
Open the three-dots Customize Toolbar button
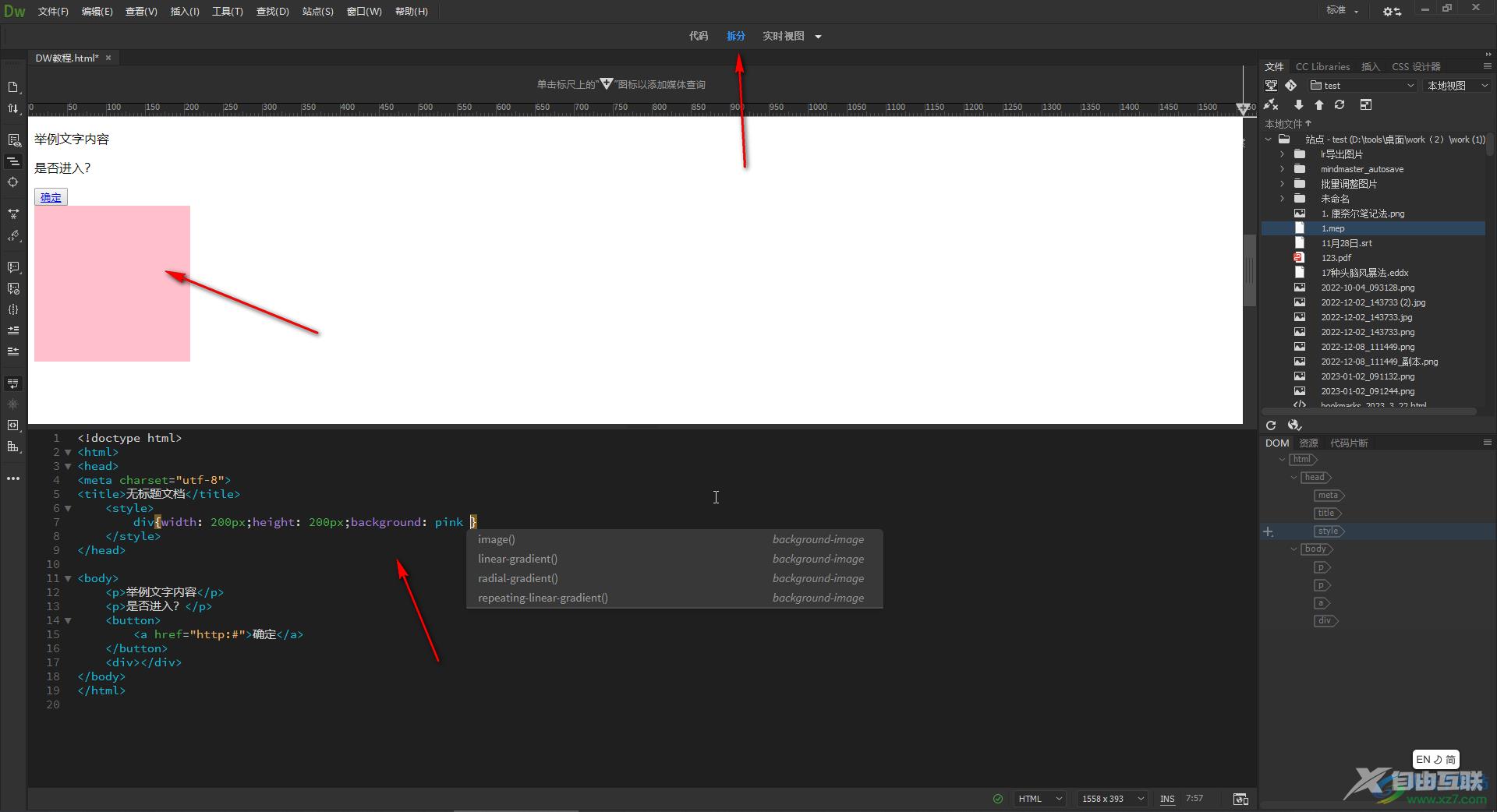click(13, 478)
